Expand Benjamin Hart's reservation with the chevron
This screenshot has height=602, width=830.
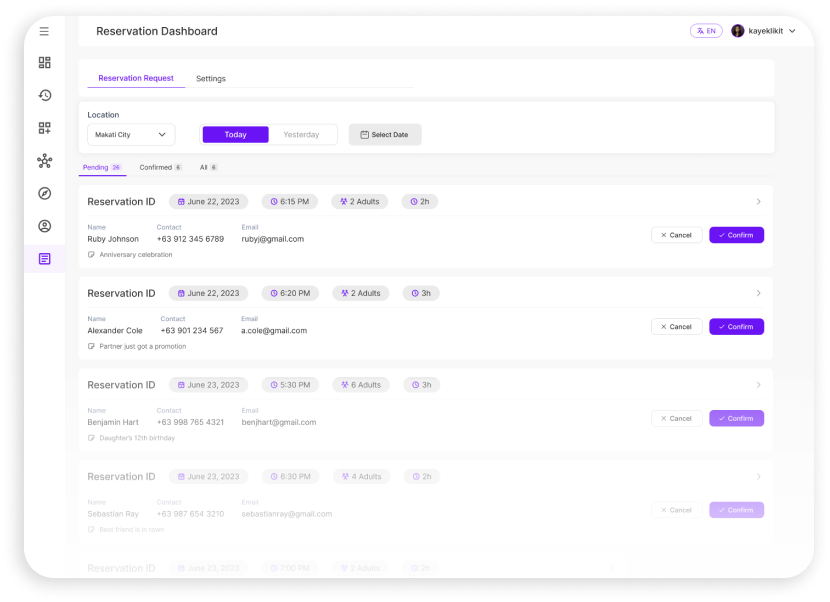tap(759, 385)
